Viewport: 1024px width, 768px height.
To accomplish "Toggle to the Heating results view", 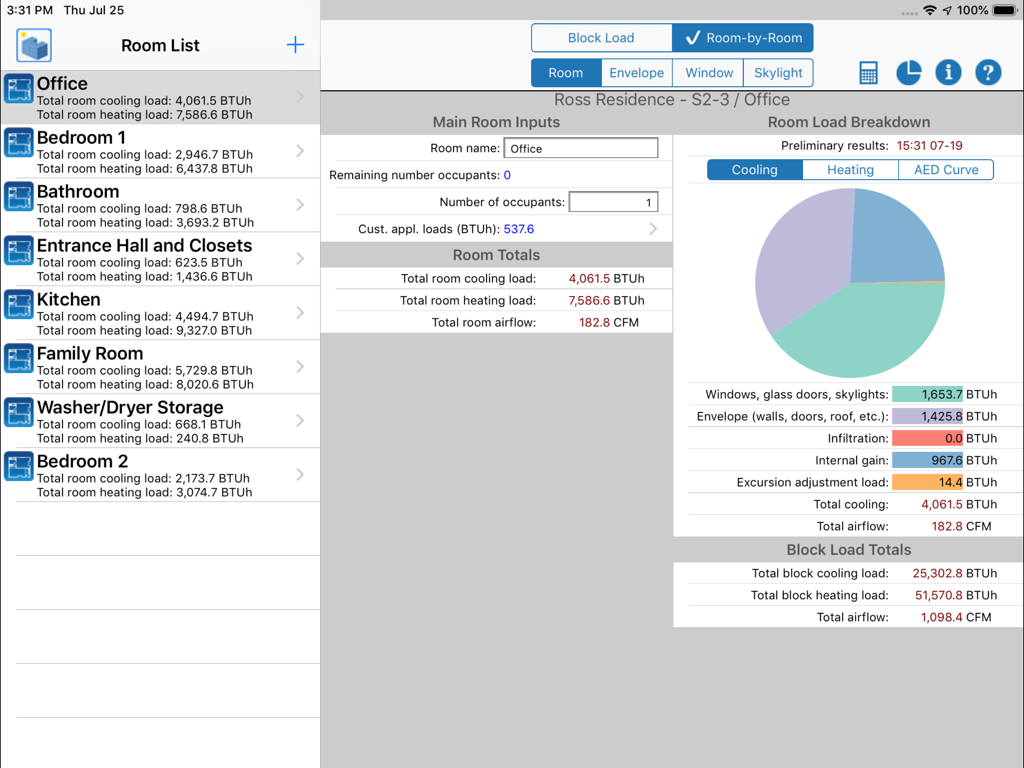I will 849,169.
